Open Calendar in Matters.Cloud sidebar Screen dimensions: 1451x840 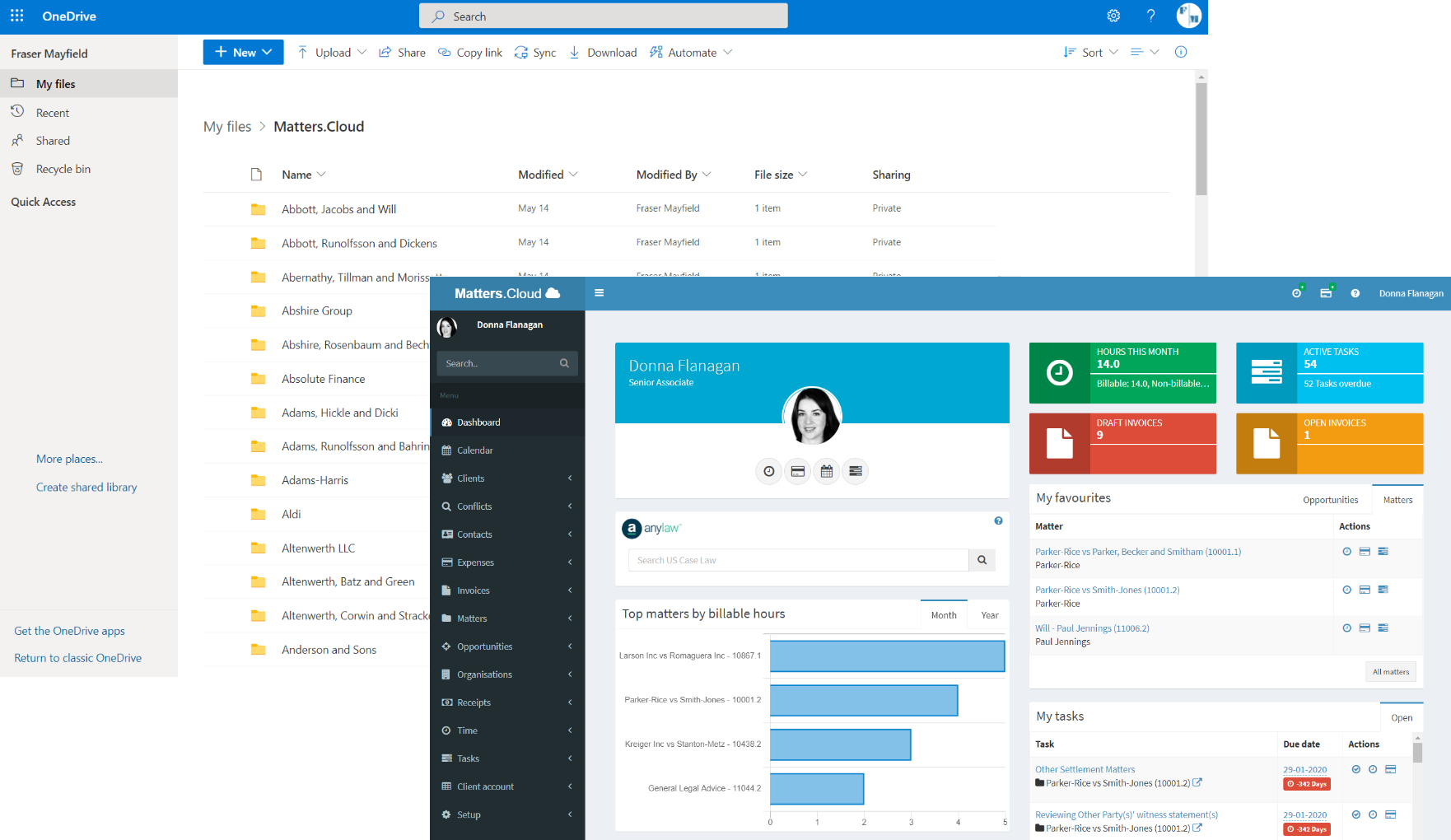tap(507, 450)
